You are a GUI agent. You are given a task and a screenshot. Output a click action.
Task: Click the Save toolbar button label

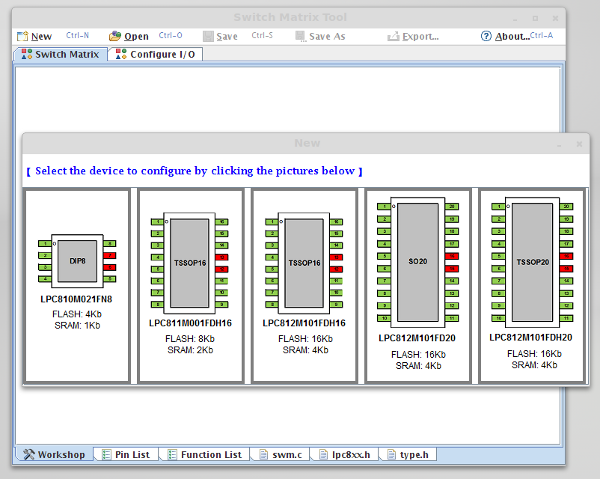227,36
